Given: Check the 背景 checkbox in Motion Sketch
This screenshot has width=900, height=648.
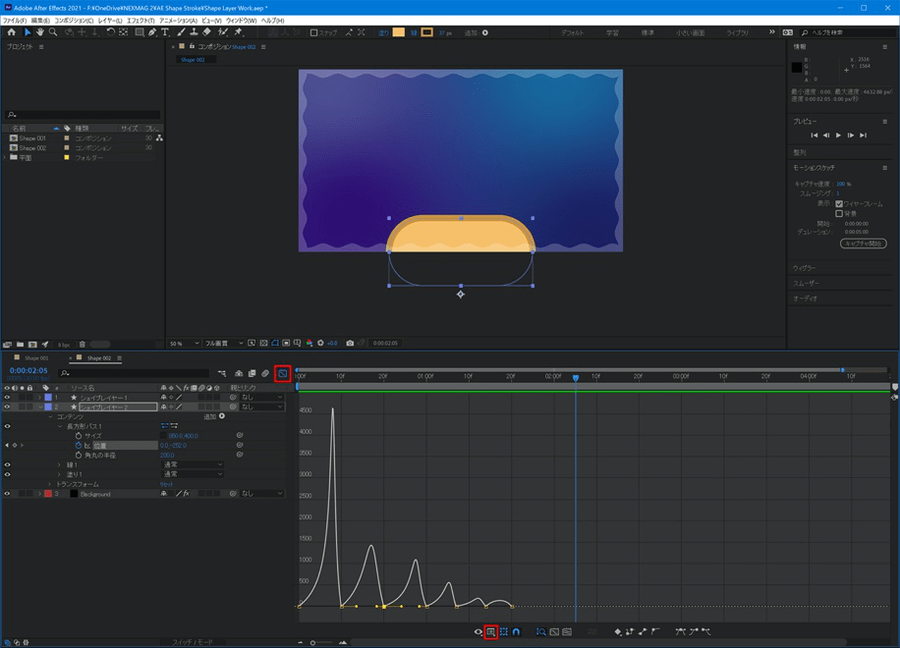Looking at the screenshot, I should pos(839,213).
